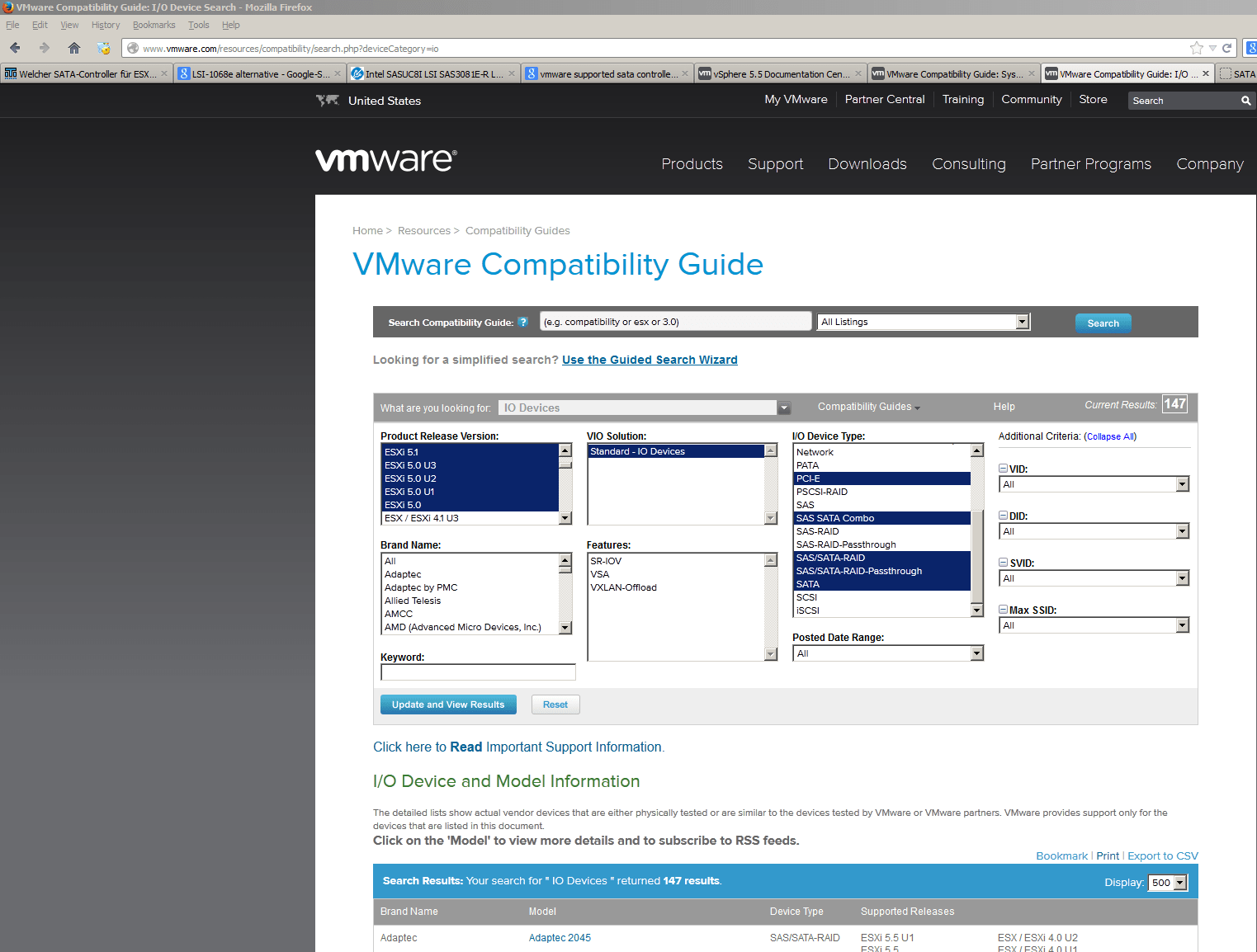The image size is (1257, 952).
Task: Click Read Important Support Information link
Action: 518,747
